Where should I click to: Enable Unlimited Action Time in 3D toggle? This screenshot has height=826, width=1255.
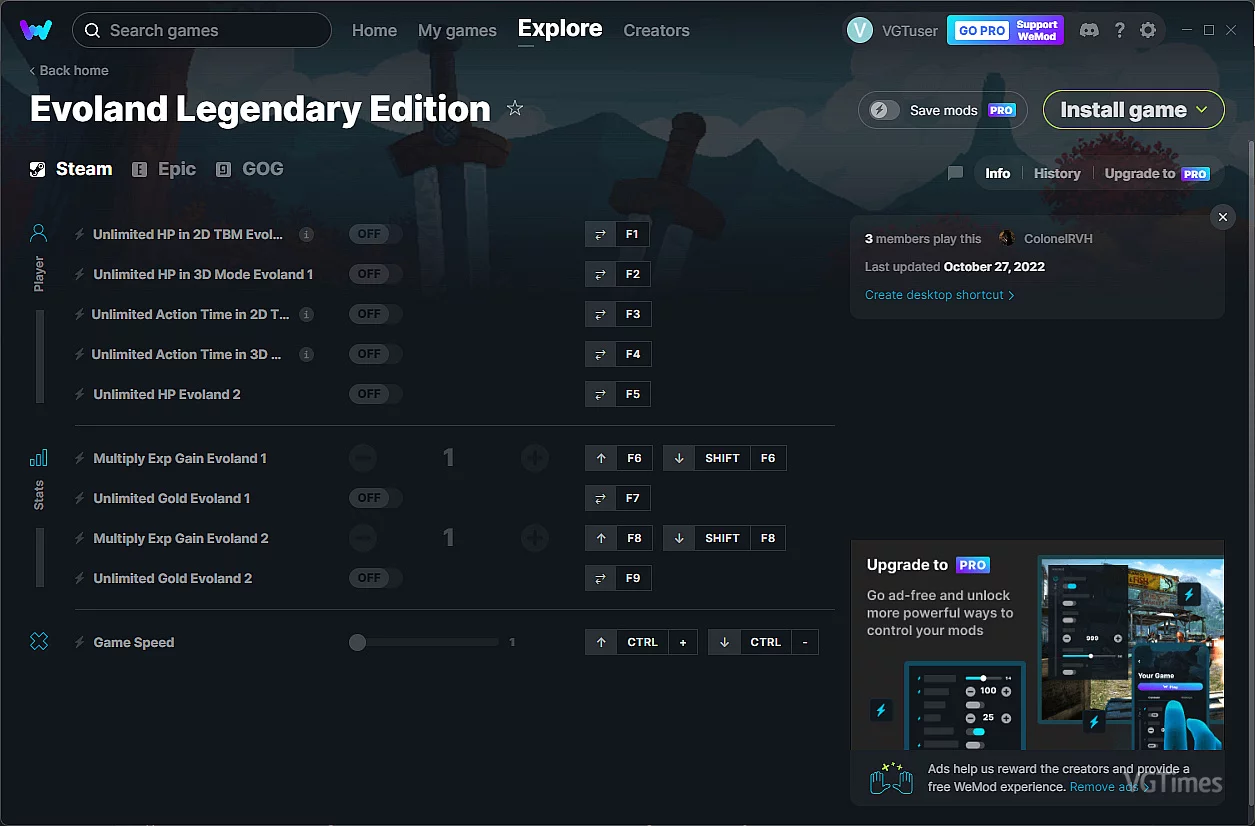tap(375, 354)
